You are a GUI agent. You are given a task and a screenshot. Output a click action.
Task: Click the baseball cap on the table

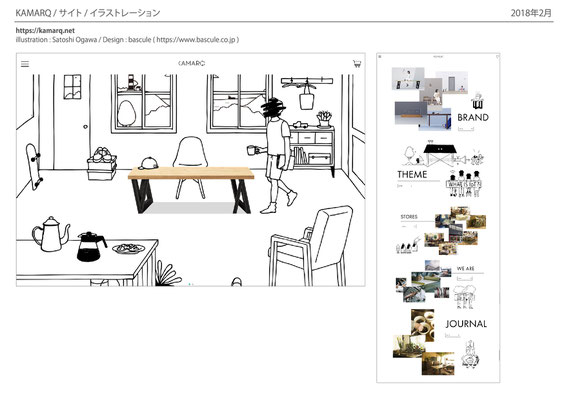point(148,164)
